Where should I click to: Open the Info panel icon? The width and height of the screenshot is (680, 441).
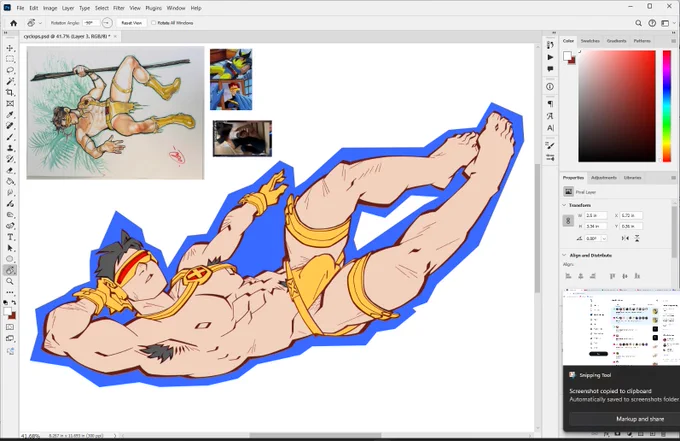[x=550, y=87]
